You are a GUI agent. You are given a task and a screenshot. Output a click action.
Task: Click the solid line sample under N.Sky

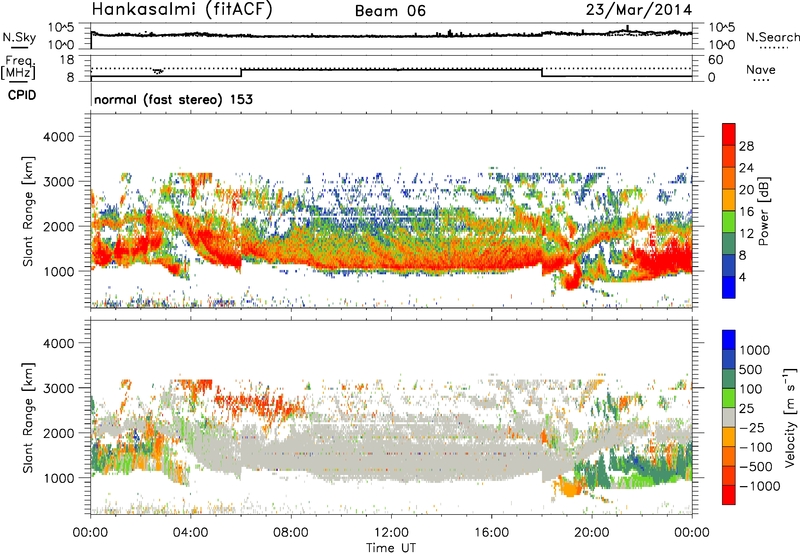click(x=19, y=47)
